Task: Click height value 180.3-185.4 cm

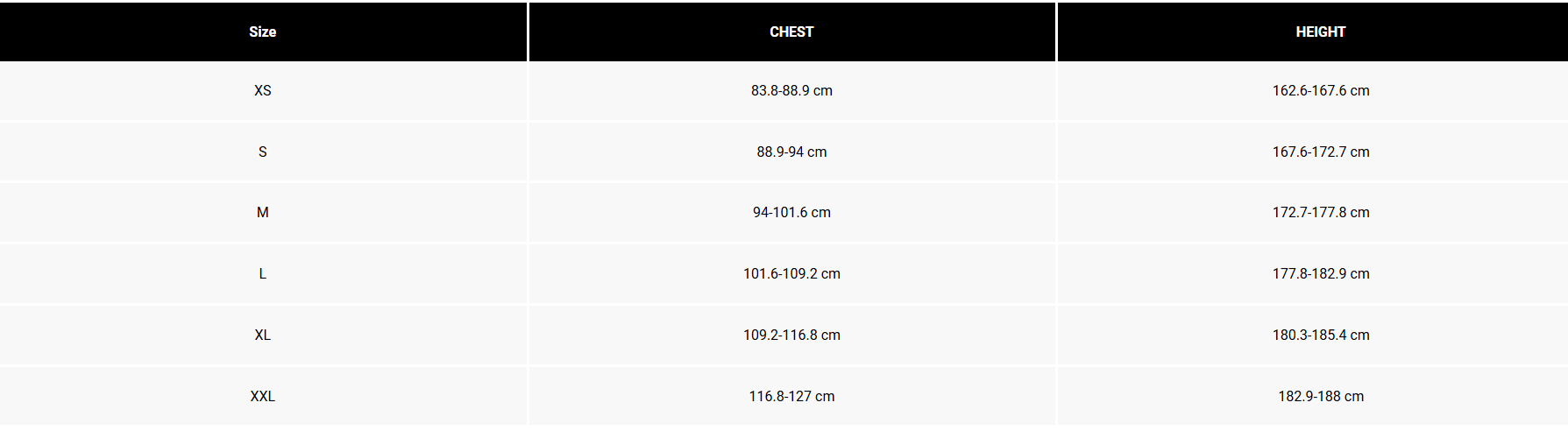Action: (1320, 335)
